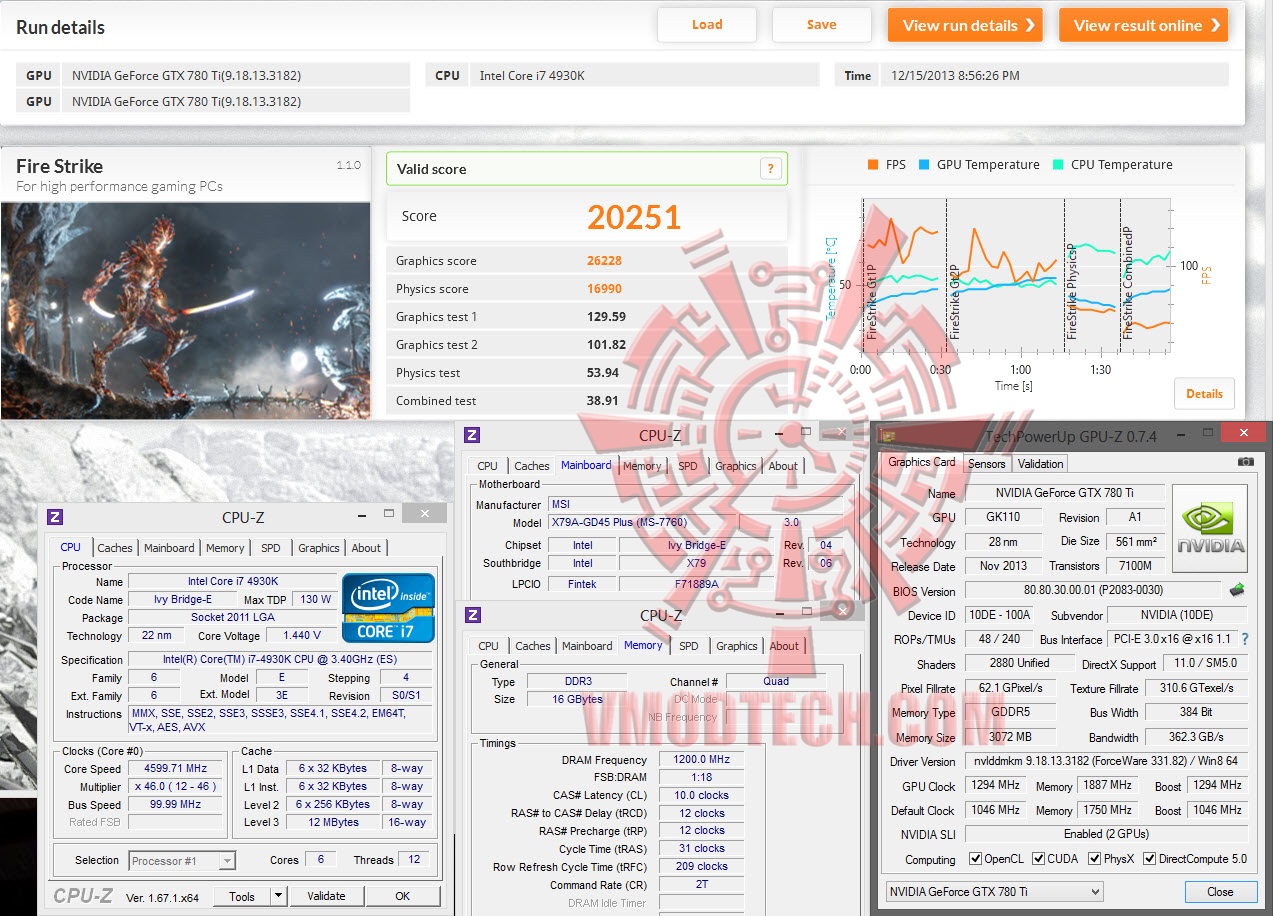The width and height of the screenshot is (1273, 916).
Task: Open Memory tab in the CPU-Z CPU window
Action: point(225,547)
